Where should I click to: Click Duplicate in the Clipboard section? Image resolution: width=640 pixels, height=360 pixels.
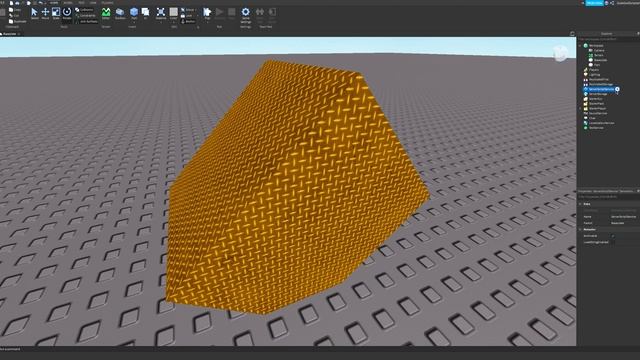[18, 21]
